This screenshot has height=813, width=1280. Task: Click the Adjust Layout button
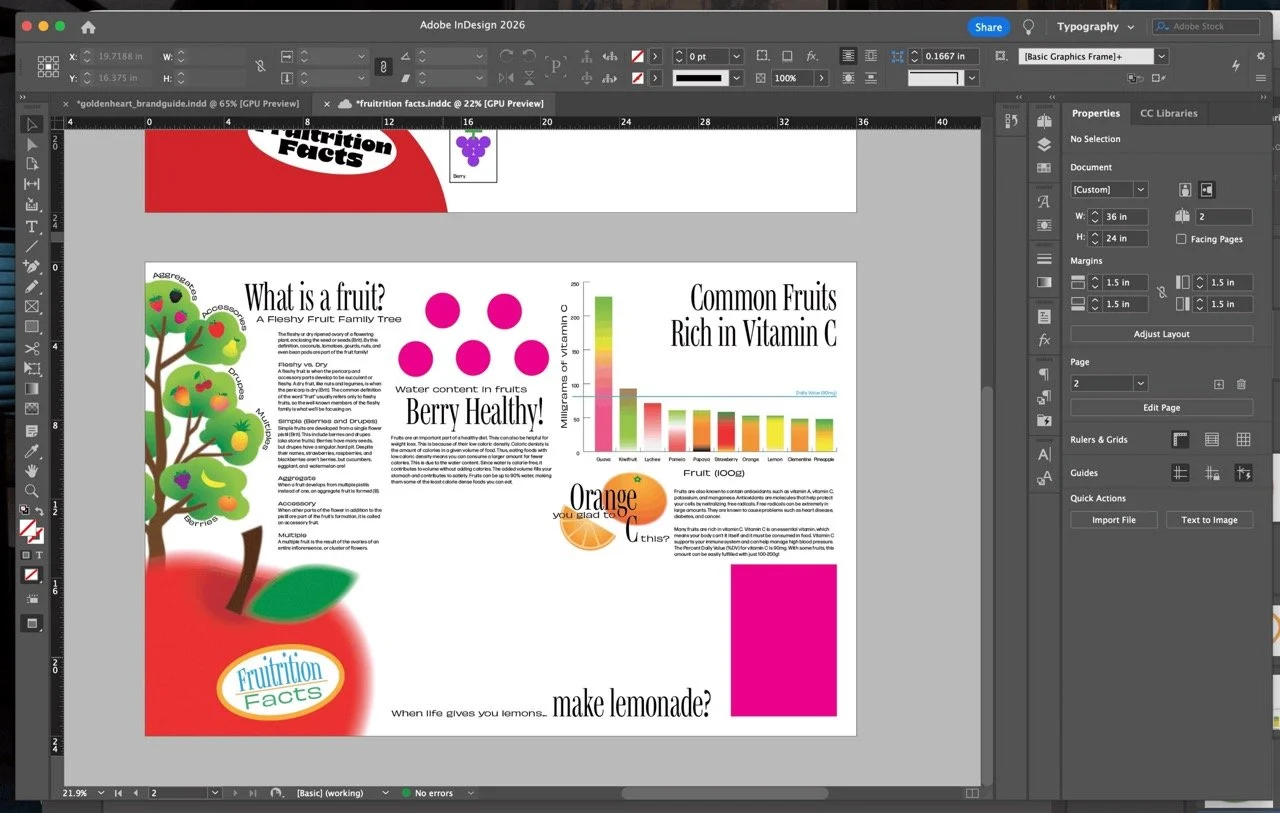click(1161, 334)
